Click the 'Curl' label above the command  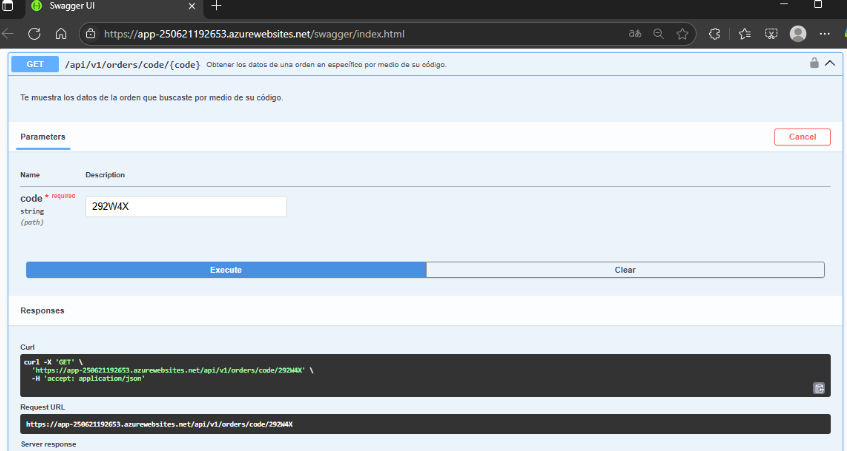click(27, 347)
